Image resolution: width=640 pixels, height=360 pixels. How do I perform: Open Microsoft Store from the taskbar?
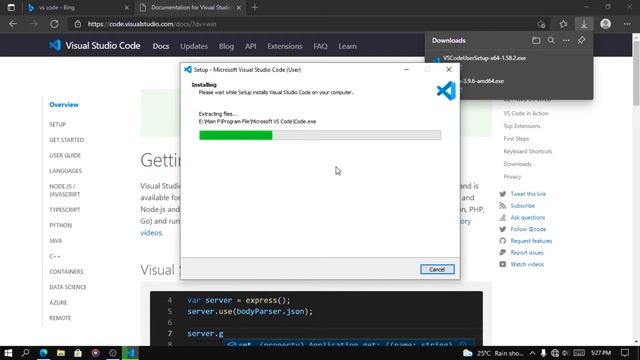(x=78, y=353)
